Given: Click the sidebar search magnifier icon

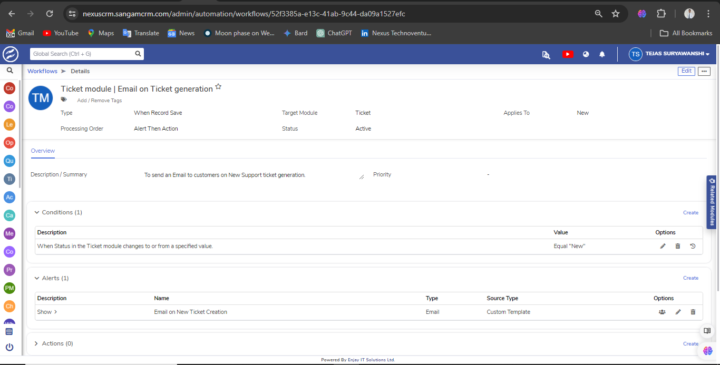Looking at the screenshot, I should point(10,71).
